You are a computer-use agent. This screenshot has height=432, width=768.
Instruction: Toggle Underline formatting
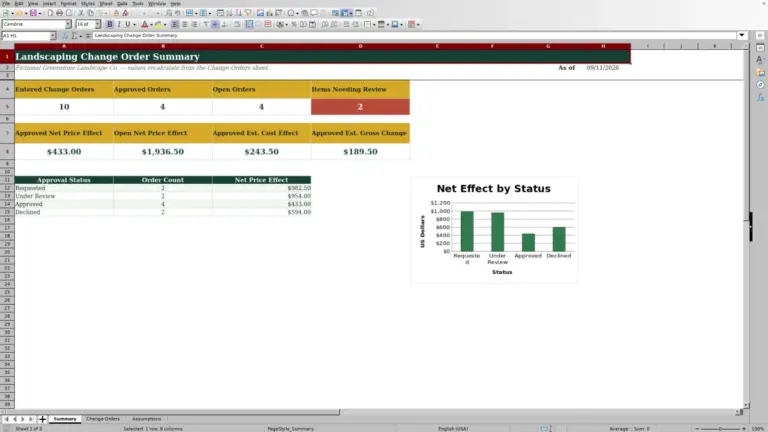128,24
